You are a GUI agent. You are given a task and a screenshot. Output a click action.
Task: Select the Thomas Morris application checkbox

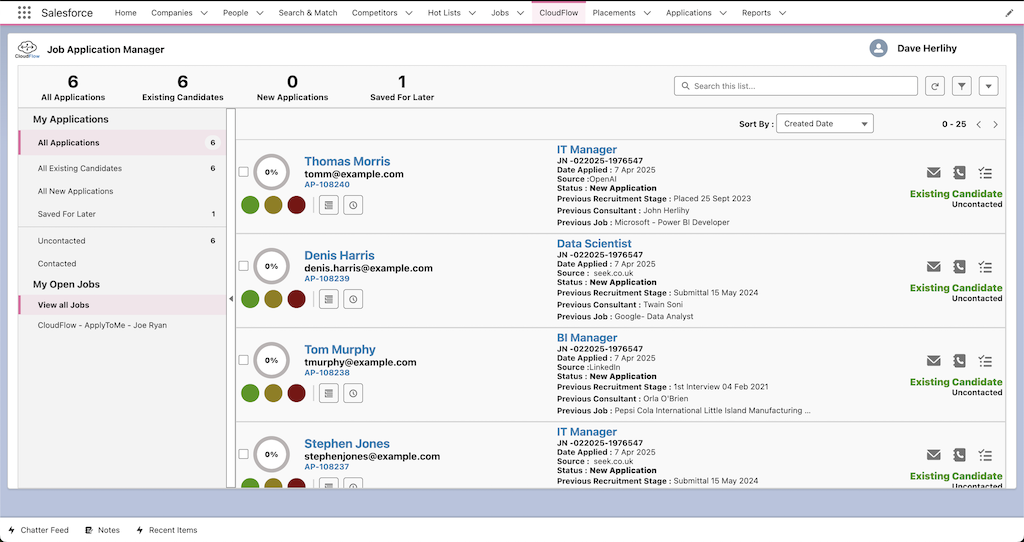(243, 172)
